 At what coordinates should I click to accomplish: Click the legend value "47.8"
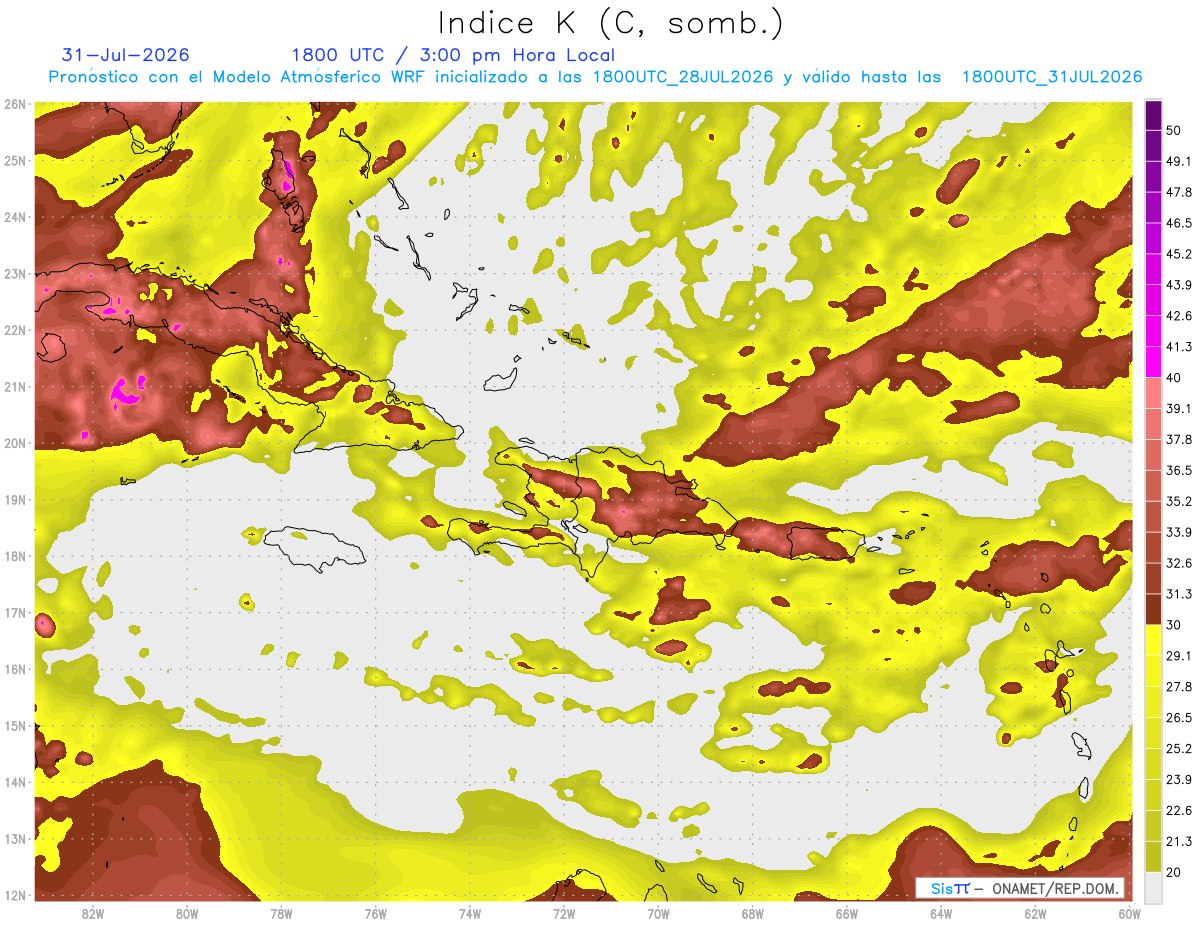click(1178, 192)
